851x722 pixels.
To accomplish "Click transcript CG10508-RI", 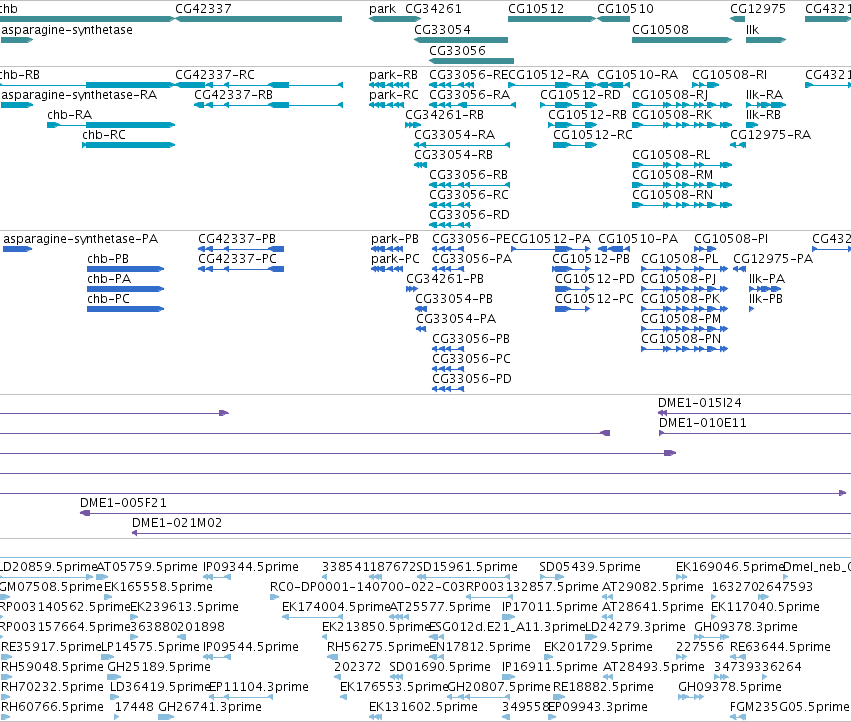I will (x=729, y=75).
